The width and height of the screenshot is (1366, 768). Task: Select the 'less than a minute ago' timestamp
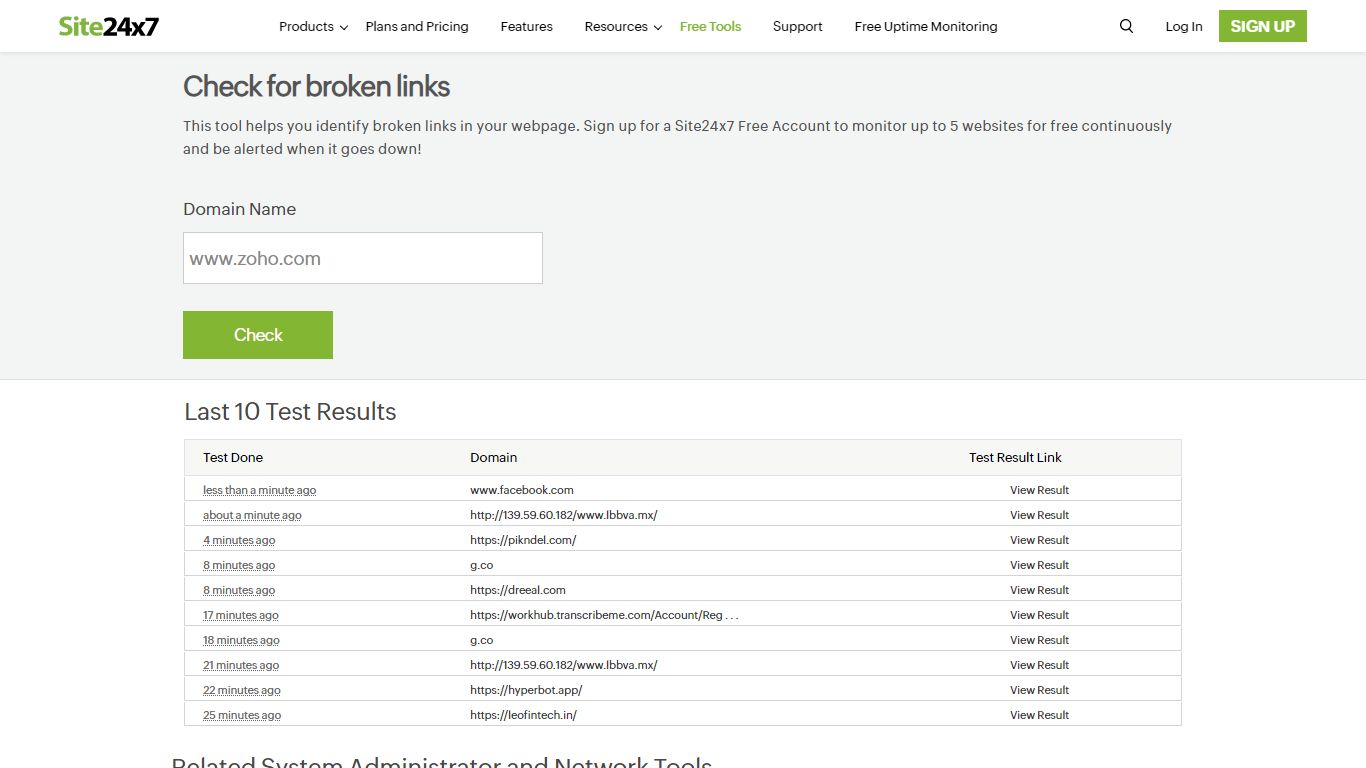pos(259,490)
